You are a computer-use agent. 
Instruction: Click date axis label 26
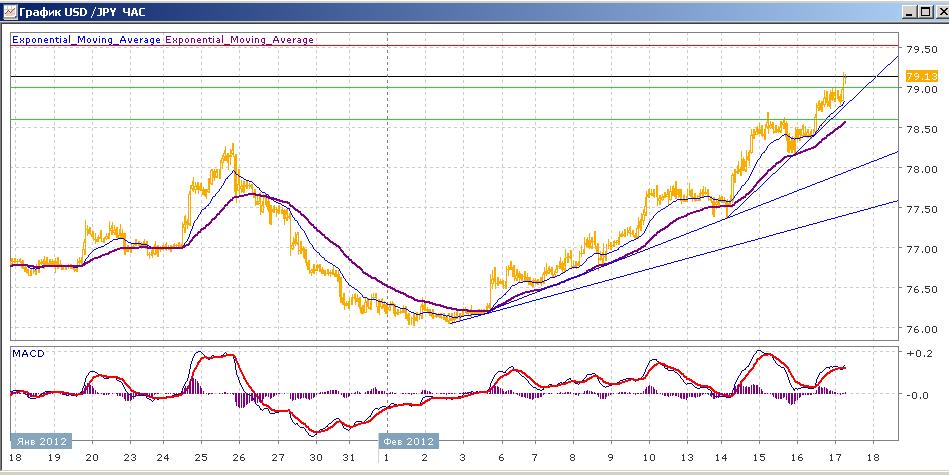click(x=238, y=457)
